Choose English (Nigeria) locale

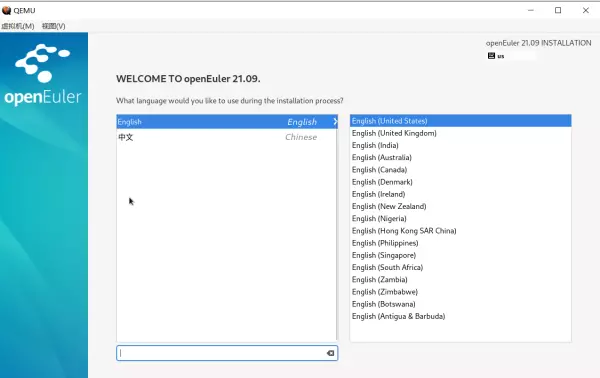pyautogui.click(x=460, y=219)
